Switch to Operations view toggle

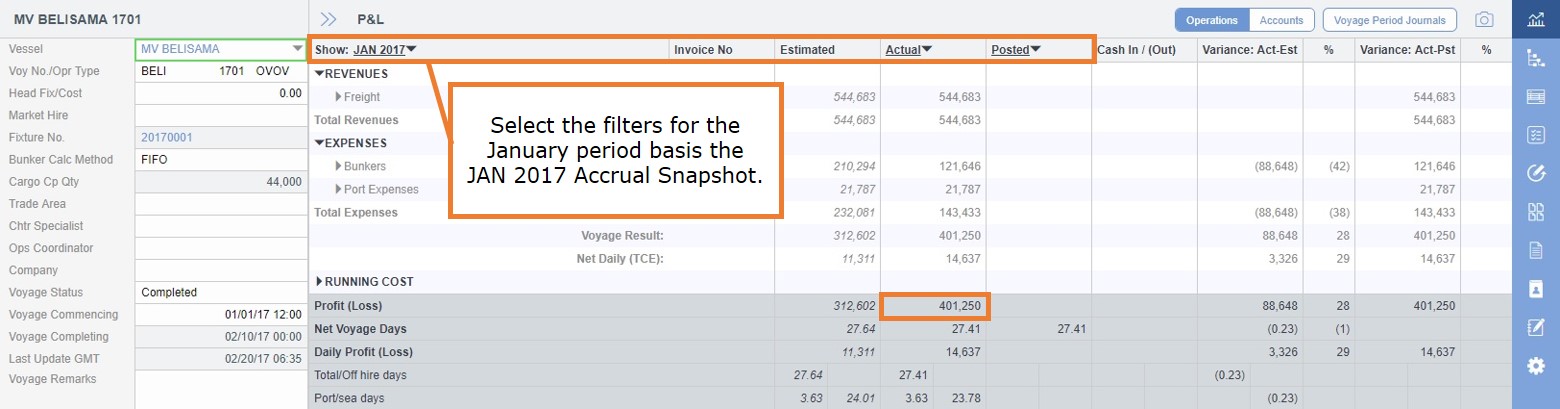click(1212, 19)
